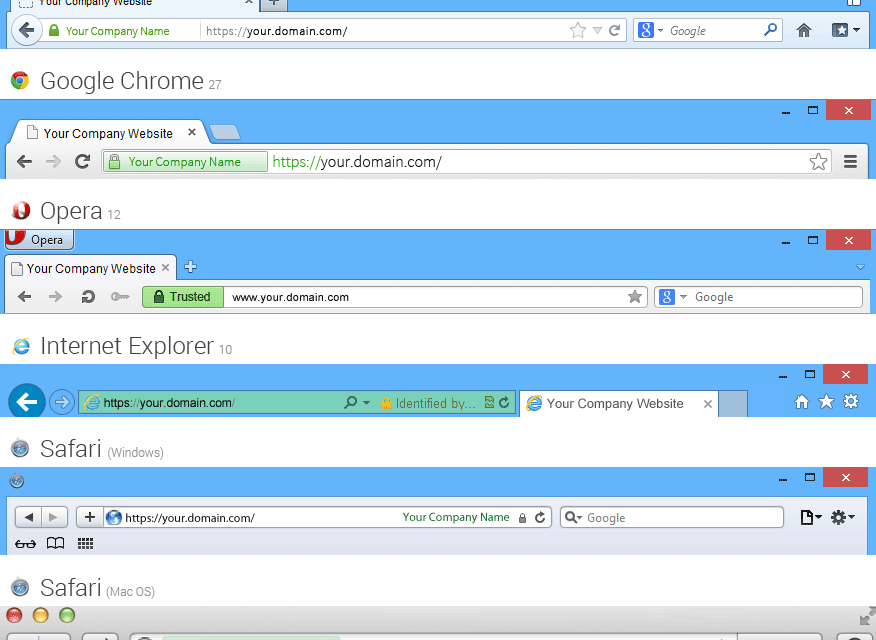Open the Safari gear settings dropdown
876x640 pixels.
pyautogui.click(x=842, y=518)
